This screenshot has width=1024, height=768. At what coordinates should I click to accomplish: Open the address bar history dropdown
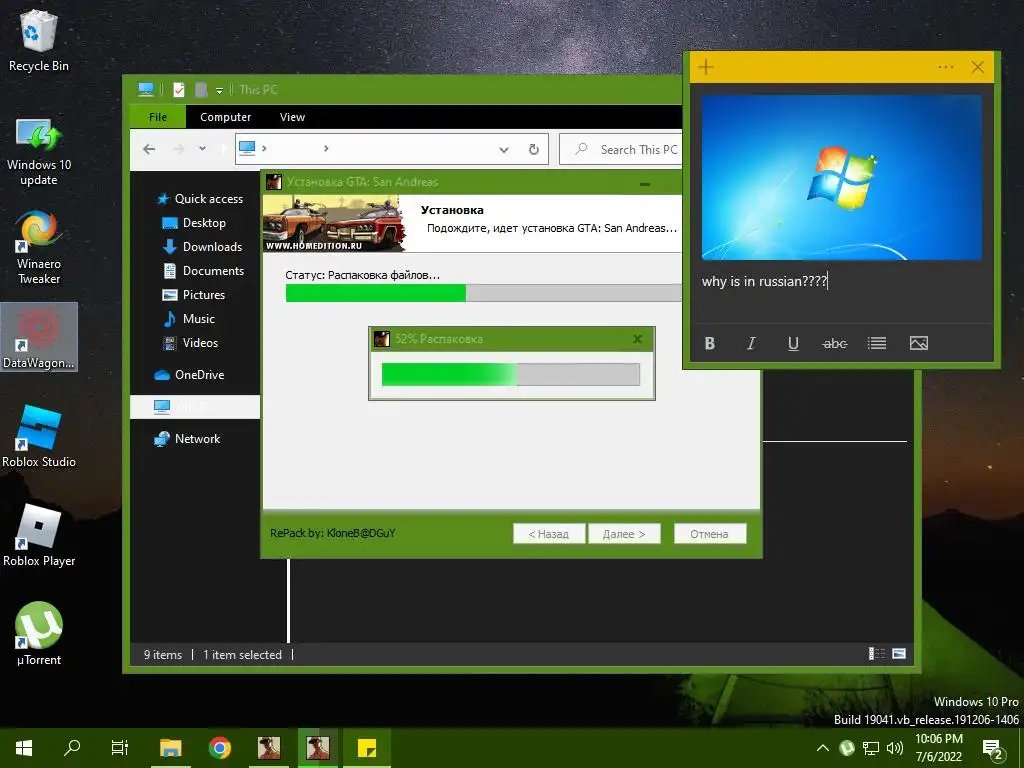pos(504,150)
